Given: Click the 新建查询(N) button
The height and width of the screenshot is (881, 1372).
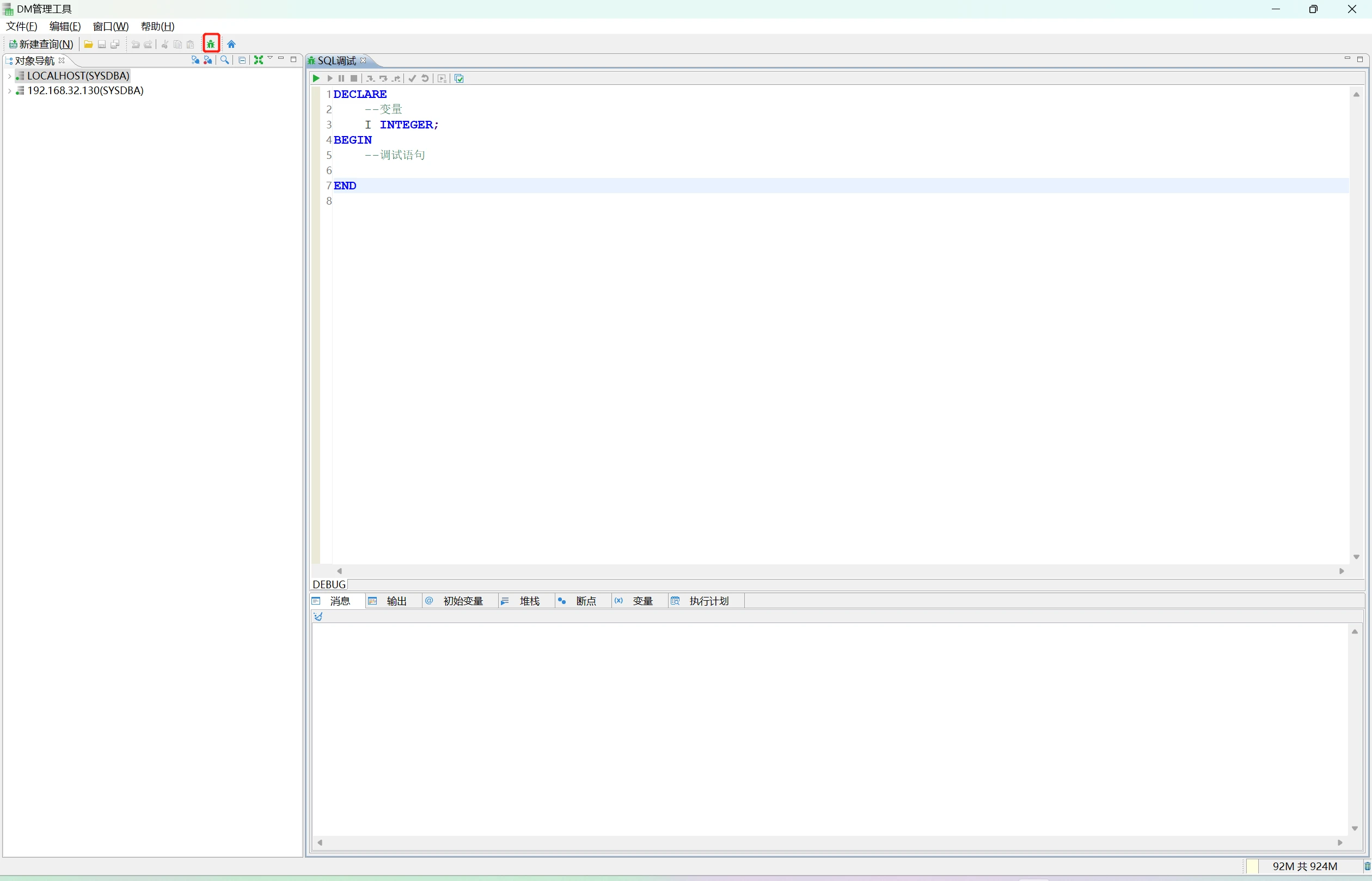Looking at the screenshot, I should (41, 44).
